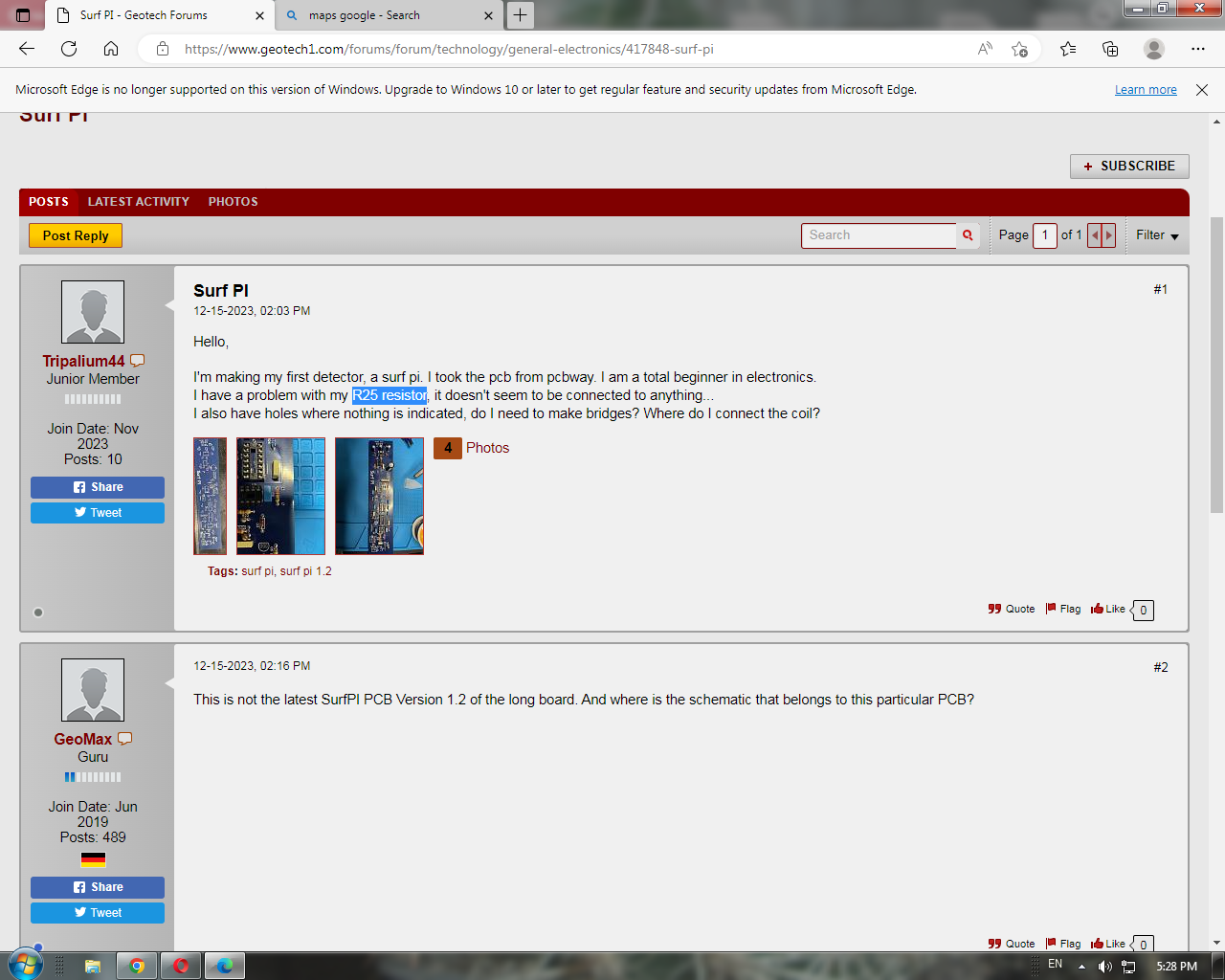Open the tab actions menu
The width and height of the screenshot is (1225, 980).
click(23, 15)
